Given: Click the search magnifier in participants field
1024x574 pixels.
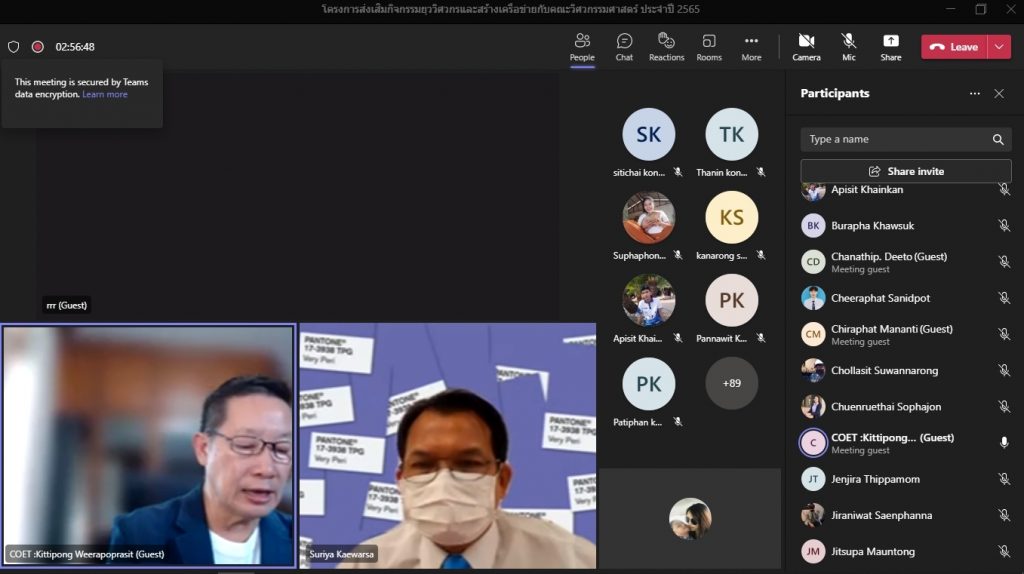Looking at the screenshot, I should click(x=997, y=140).
